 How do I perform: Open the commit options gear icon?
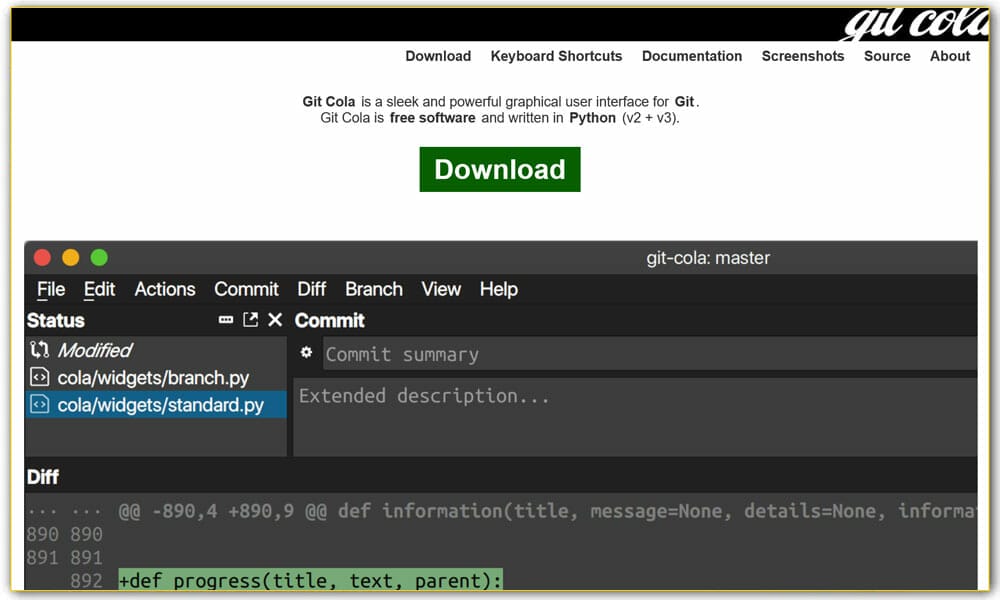[307, 353]
